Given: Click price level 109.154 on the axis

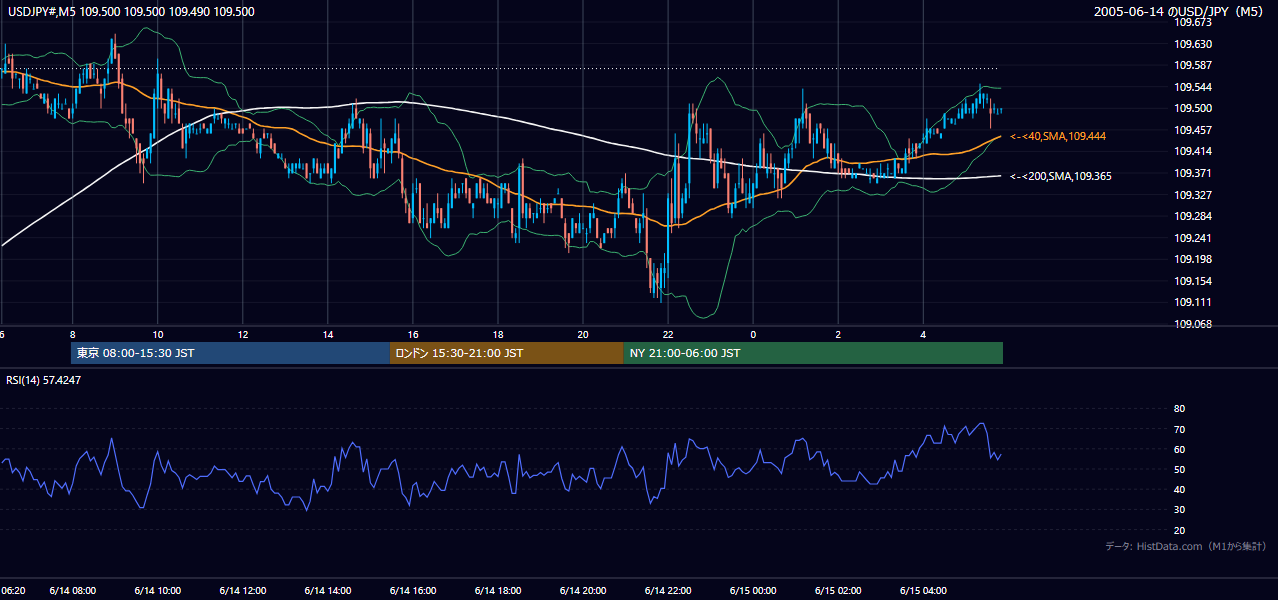Looking at the screenshot, I should (1195, 281).
